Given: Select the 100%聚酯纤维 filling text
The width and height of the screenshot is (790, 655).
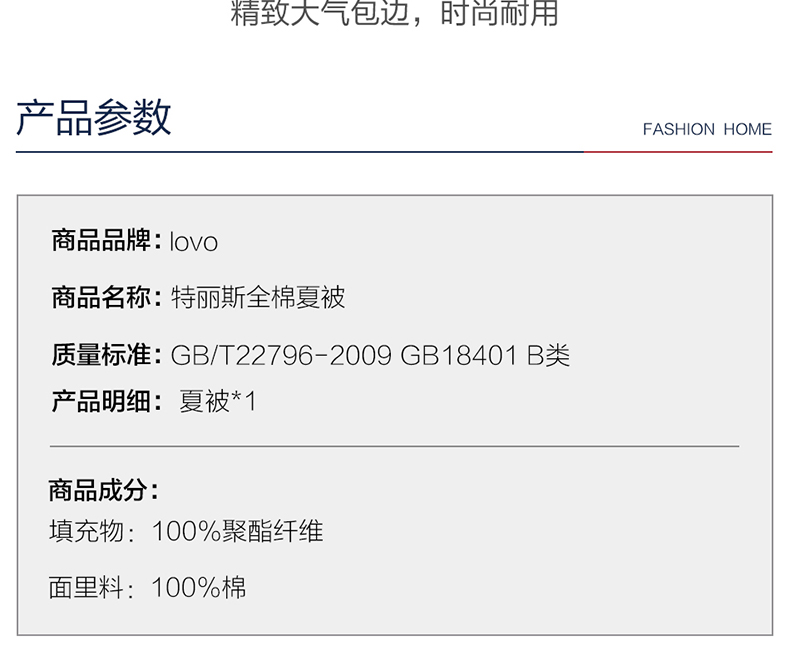Looking at the screenshot, I should point(237,532).
